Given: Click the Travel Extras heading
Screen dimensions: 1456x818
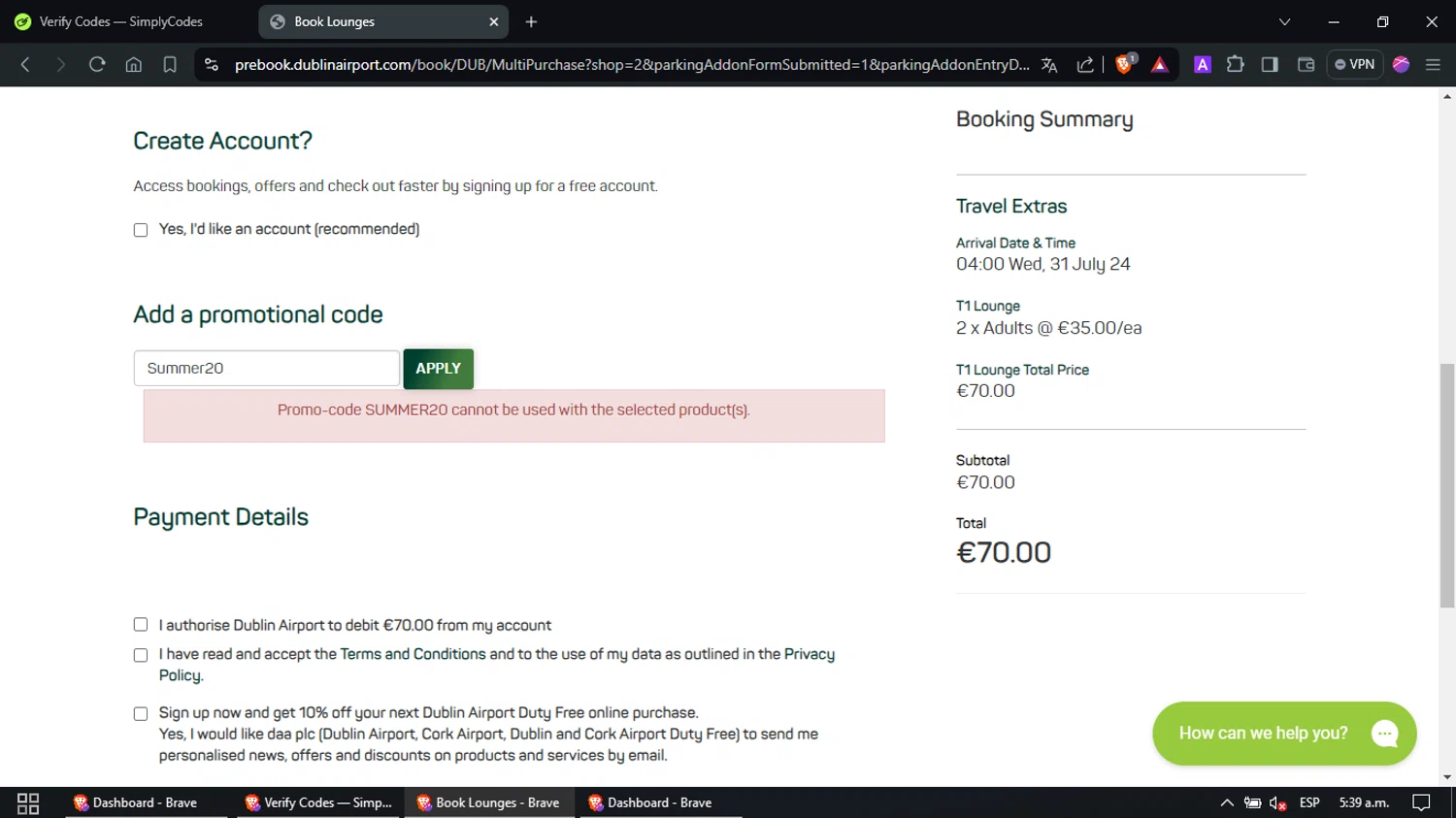Looking at the screenshot, I should [x=1010, y=206].
